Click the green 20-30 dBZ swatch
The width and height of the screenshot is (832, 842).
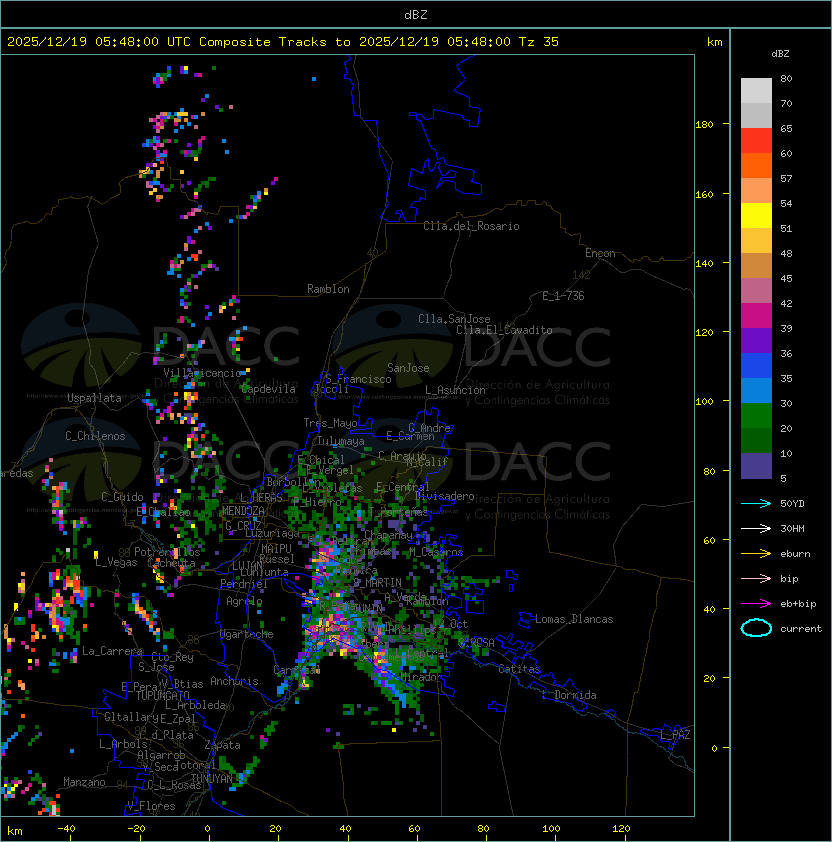pos(756,416)
